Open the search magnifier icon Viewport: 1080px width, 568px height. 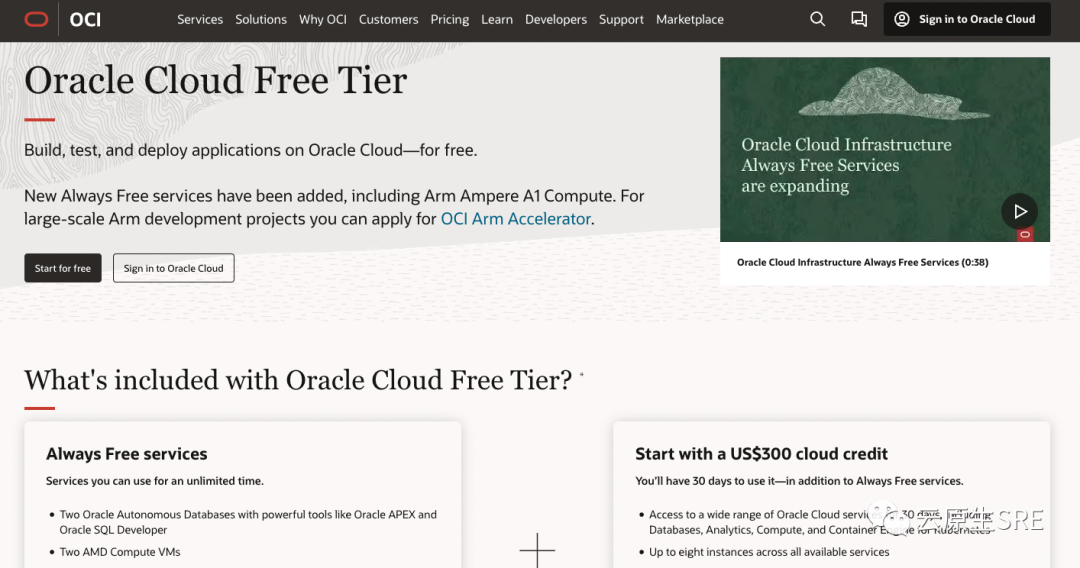tap(817, 19)
